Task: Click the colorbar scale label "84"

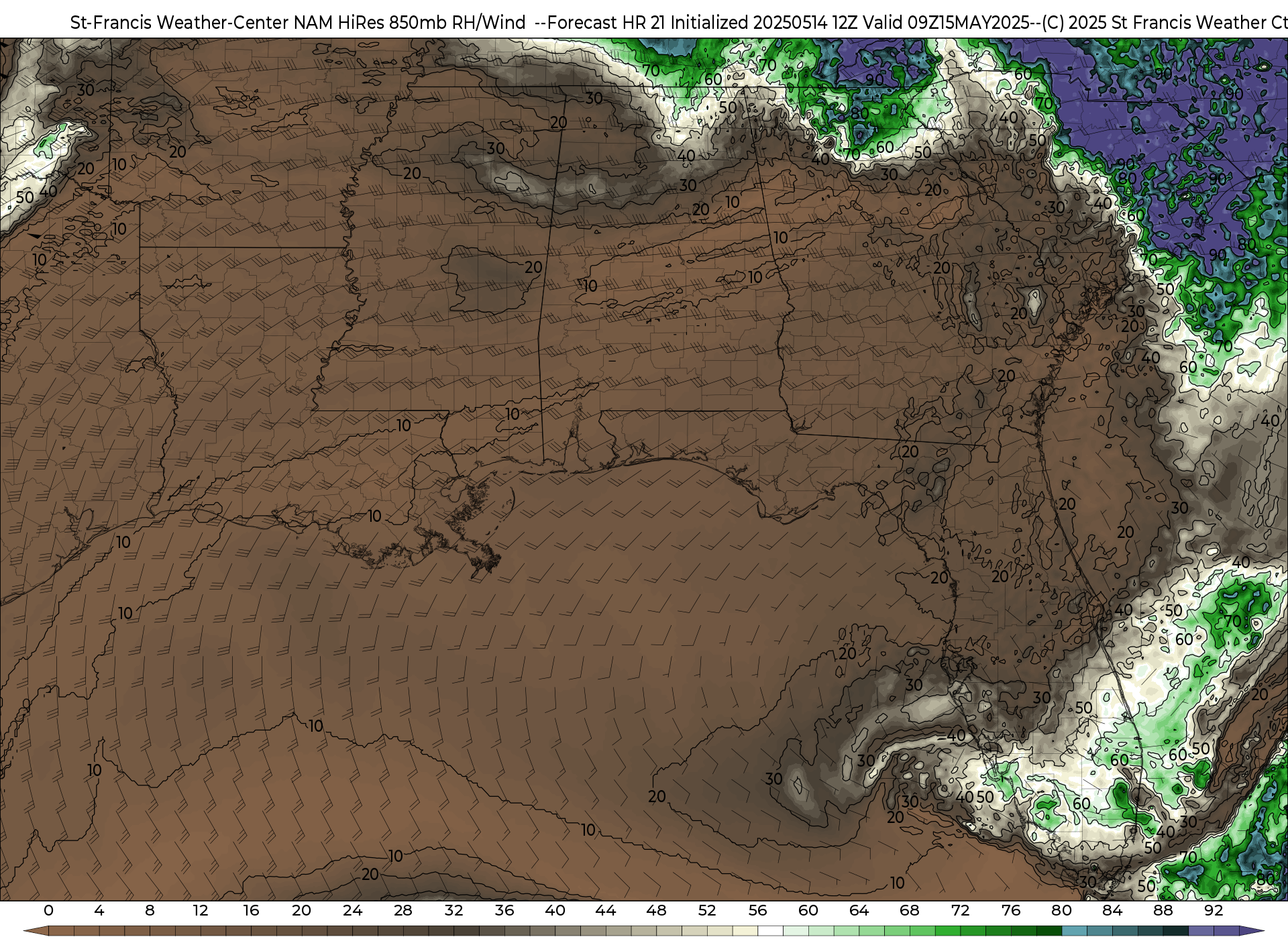Action: click(x=1112, y=910)
